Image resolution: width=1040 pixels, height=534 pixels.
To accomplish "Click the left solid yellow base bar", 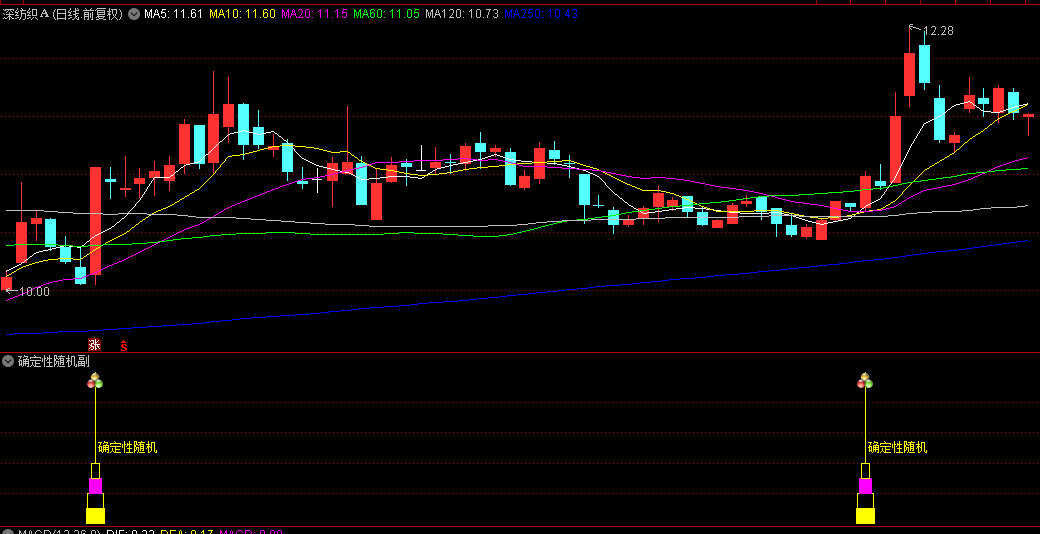I will pyautogui.click(x=96, y=516).
